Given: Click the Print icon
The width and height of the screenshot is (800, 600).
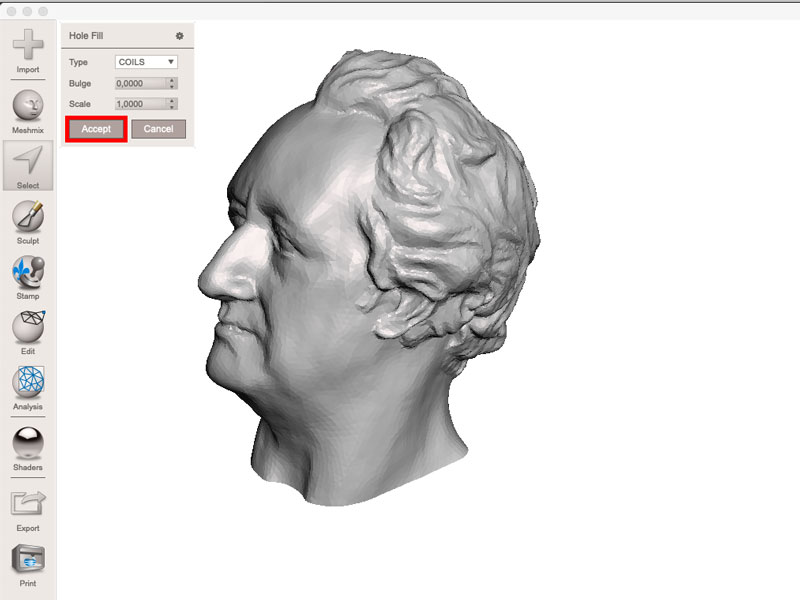Looking at the screenshot, I should pyautogui.click(x=28, y=559).
